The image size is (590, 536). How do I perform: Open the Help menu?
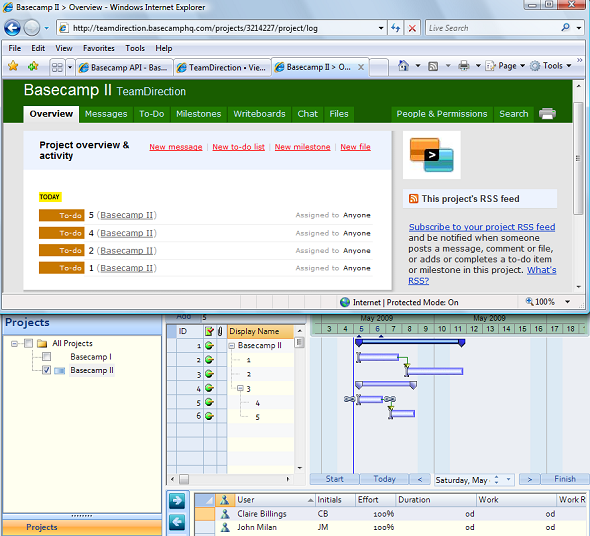[x=164, y=48]
